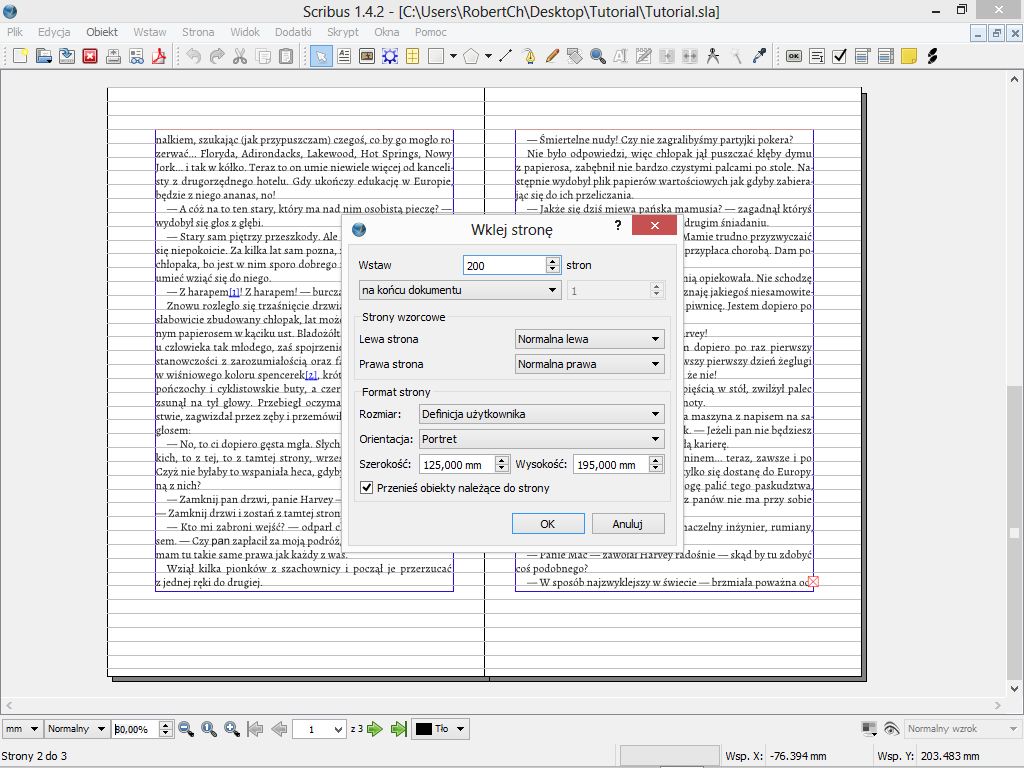
Task: Click the black Tło layer color swatch
Action: (x=424, y=729)
